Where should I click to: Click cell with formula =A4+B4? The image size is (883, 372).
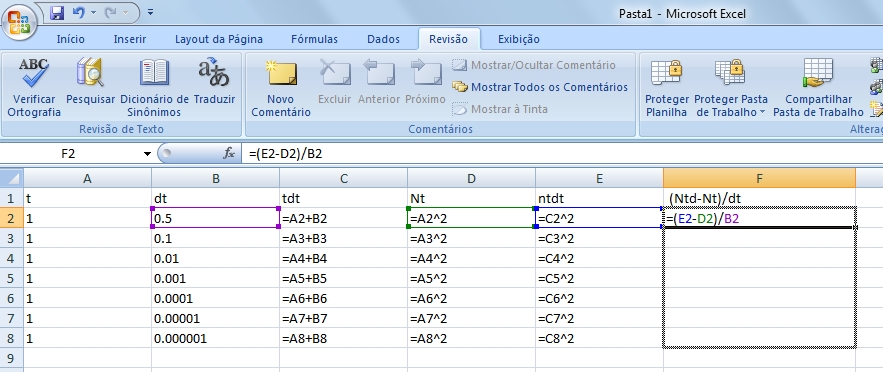(344, 258)
